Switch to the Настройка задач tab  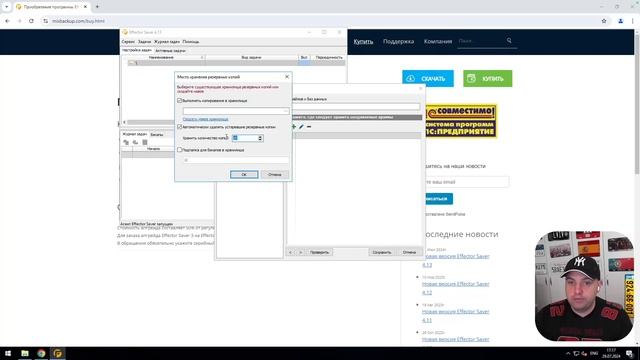(x=136, y=50)
